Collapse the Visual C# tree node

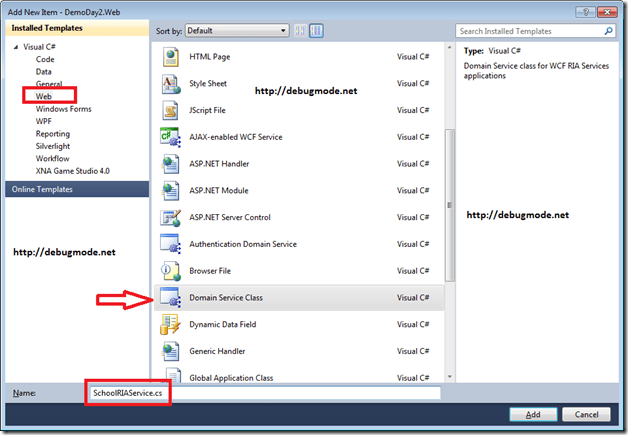[x=16, y=47]
